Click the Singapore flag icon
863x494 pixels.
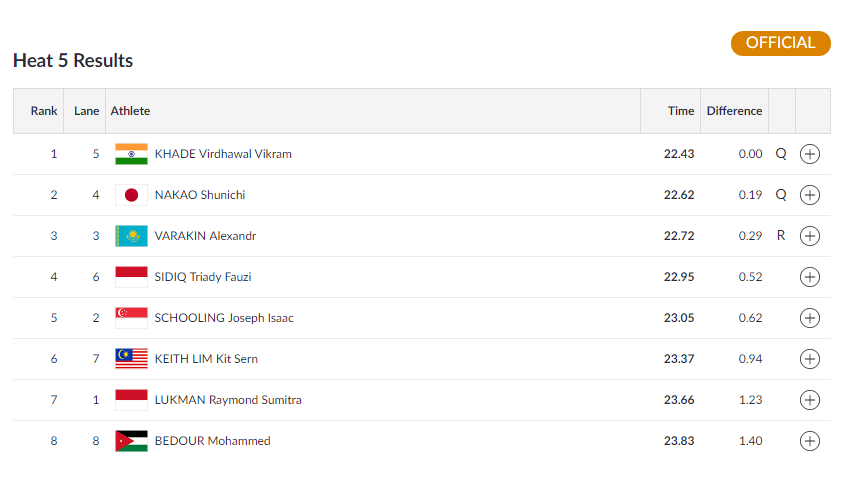pyautogui.click(x=132, y=318)
